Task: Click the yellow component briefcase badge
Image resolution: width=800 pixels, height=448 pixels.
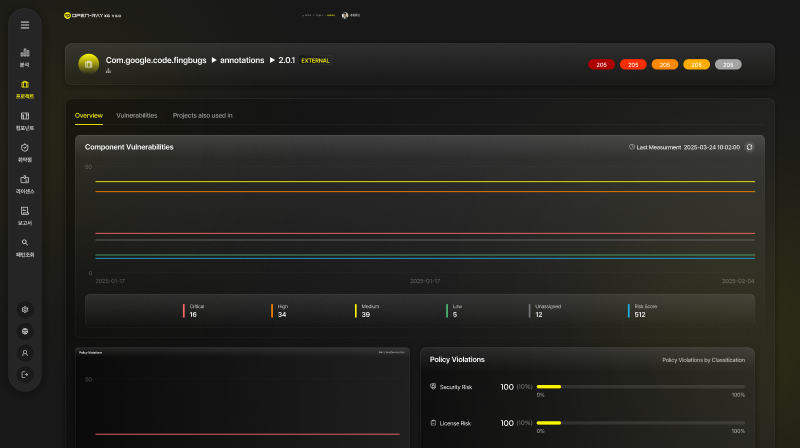Action: coord(88,64)
